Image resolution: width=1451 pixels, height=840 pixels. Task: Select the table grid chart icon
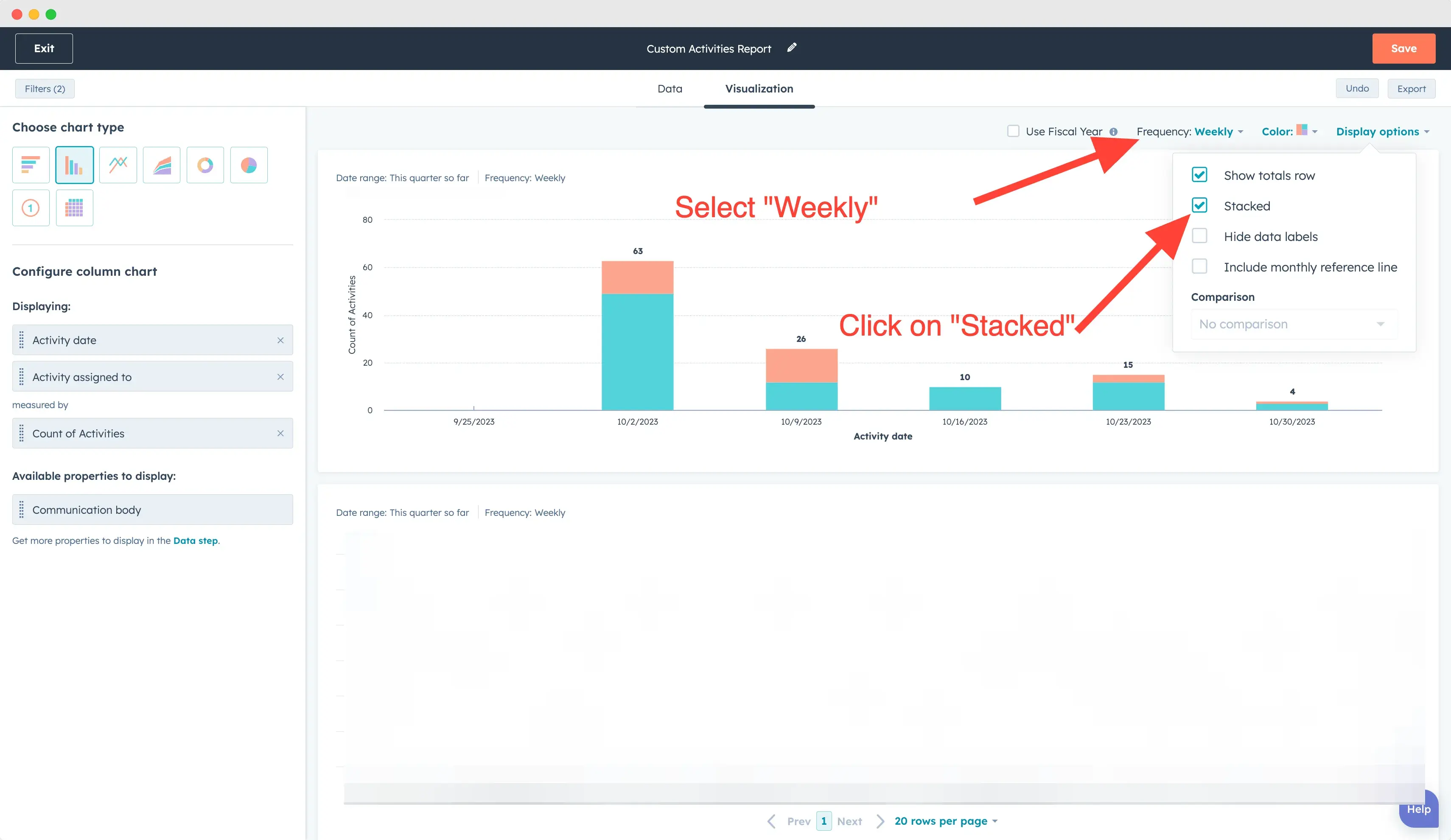coord(74,208)
